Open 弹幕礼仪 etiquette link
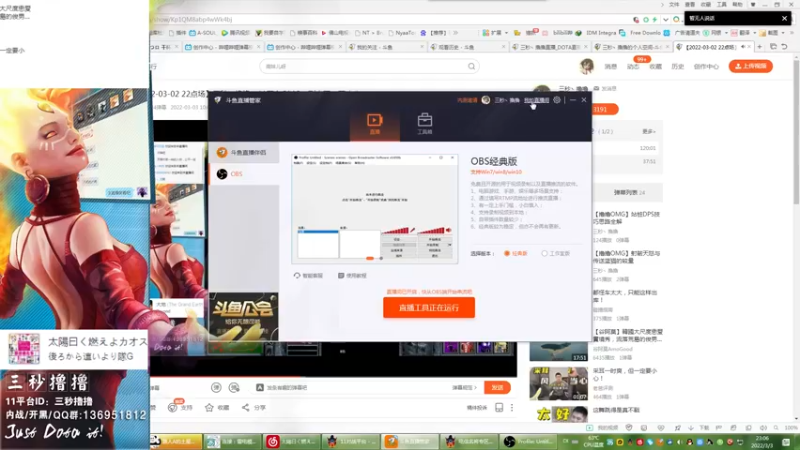The height and width of the screenshot is (450, 800). click(464, 388)
